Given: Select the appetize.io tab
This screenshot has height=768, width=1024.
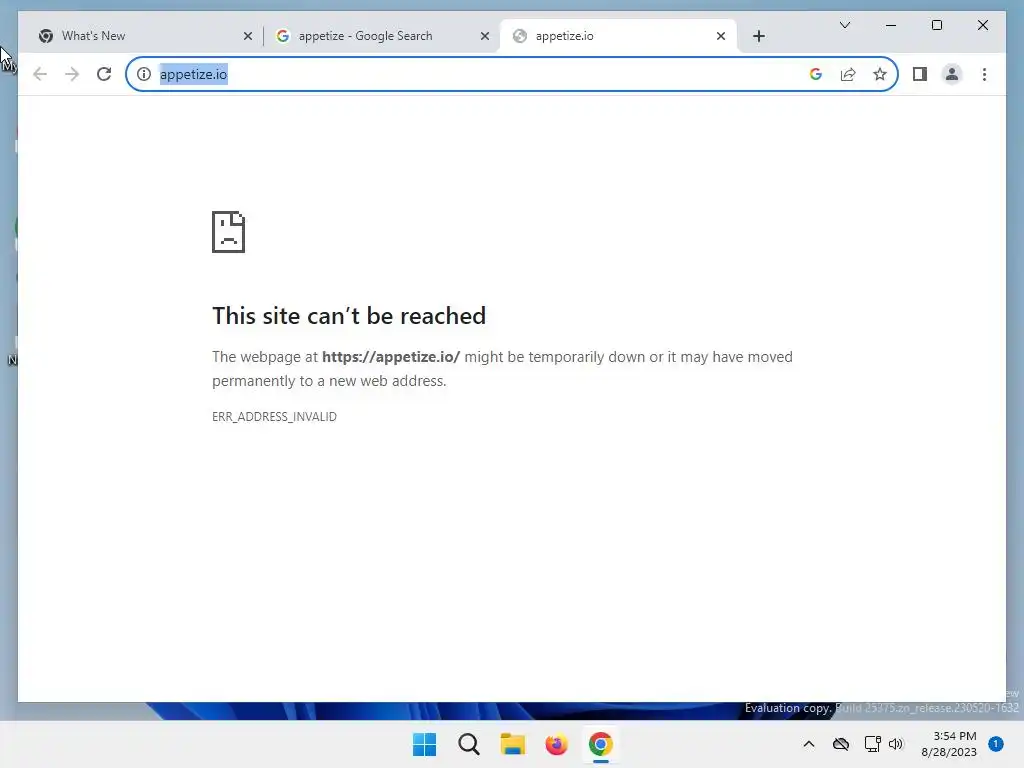Looking at the screenshot, I should tap(617, 36).
